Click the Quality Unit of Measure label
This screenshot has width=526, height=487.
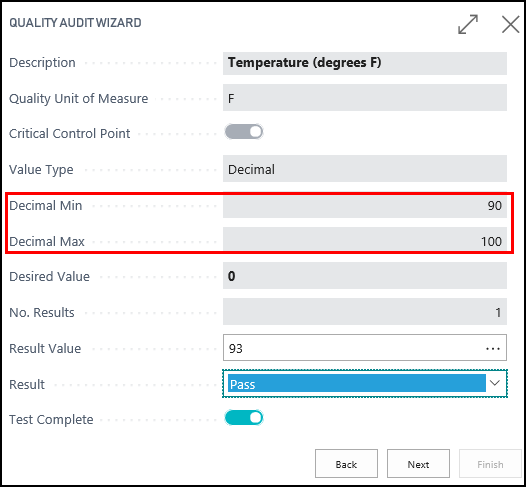point(78,99)
